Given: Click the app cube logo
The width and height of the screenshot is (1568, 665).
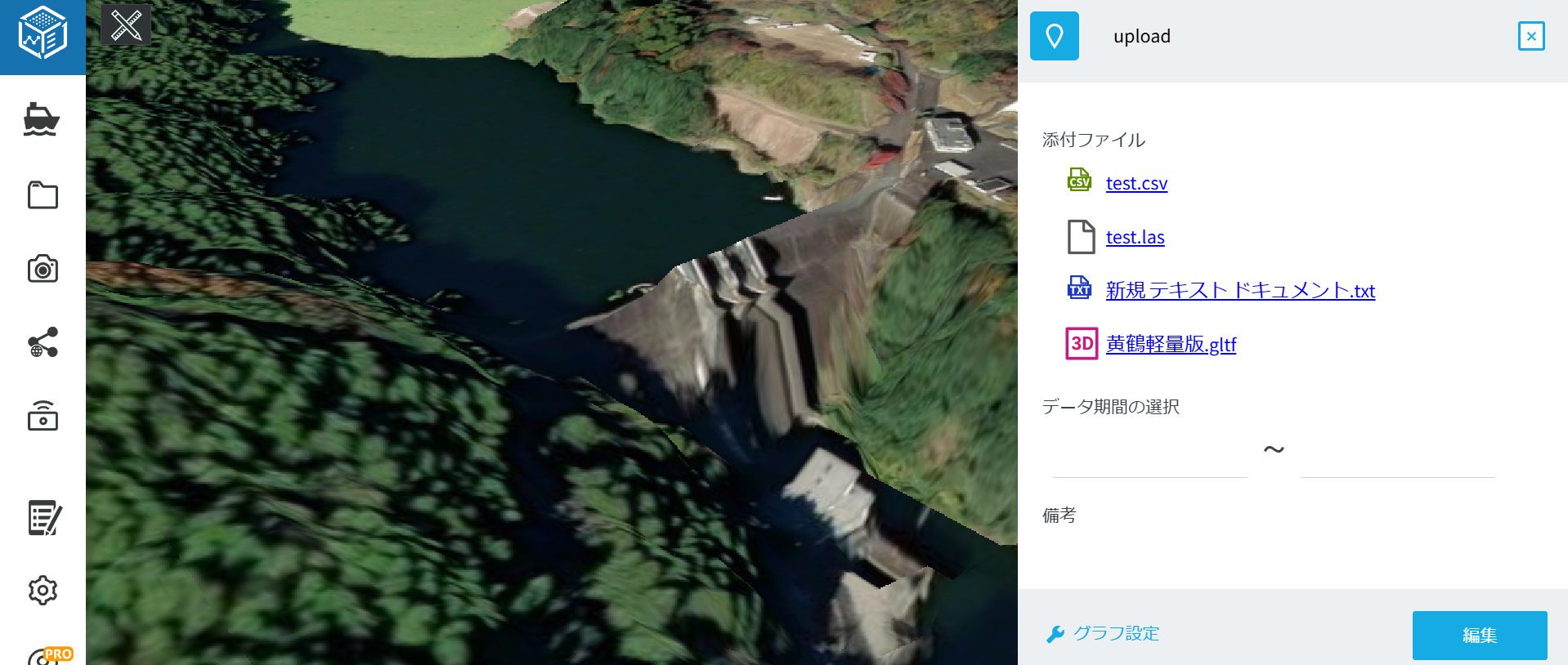Looking at the screenshot, I should pyautogui.click(x=43, y=34).
